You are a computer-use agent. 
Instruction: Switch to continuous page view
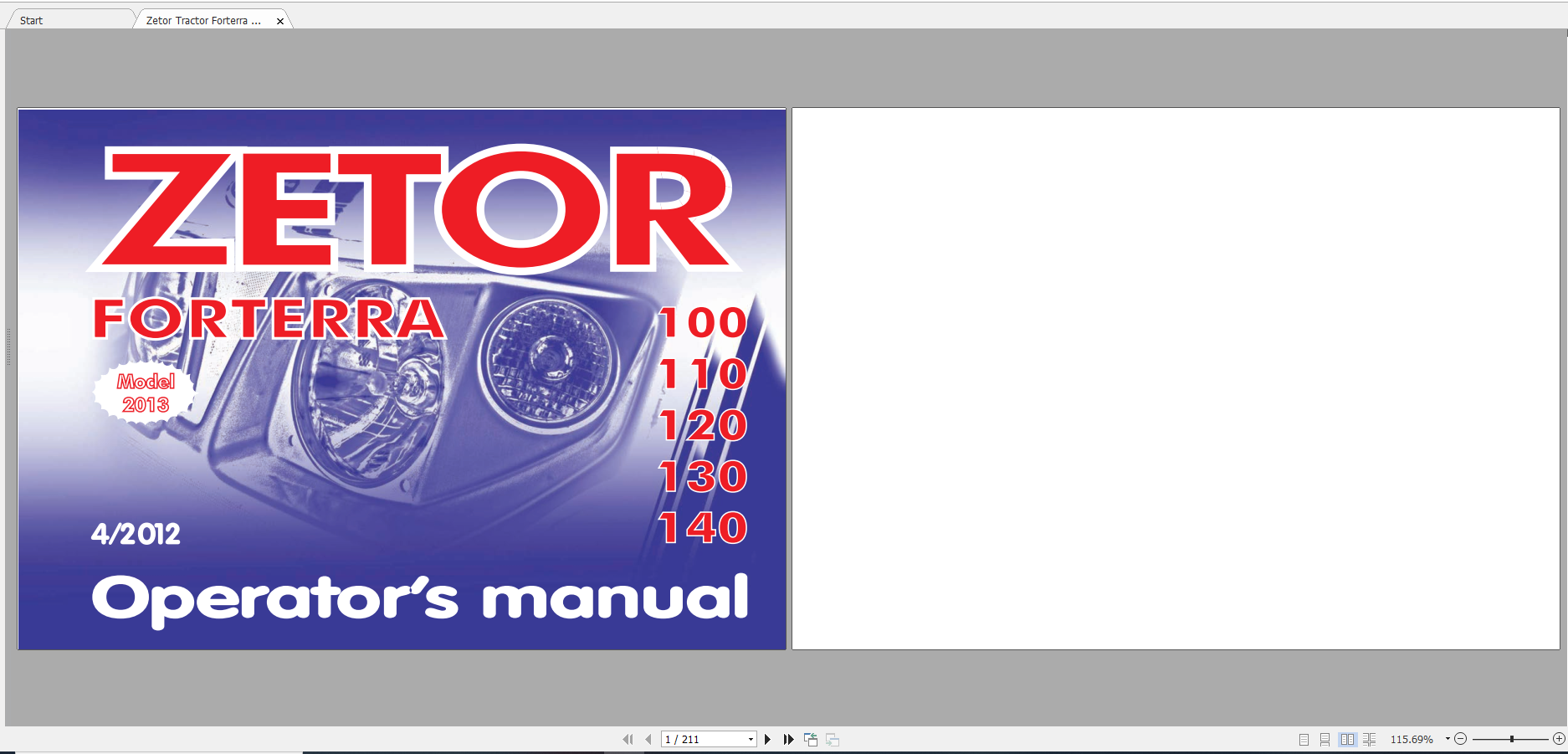click(x=1325, y=739)
